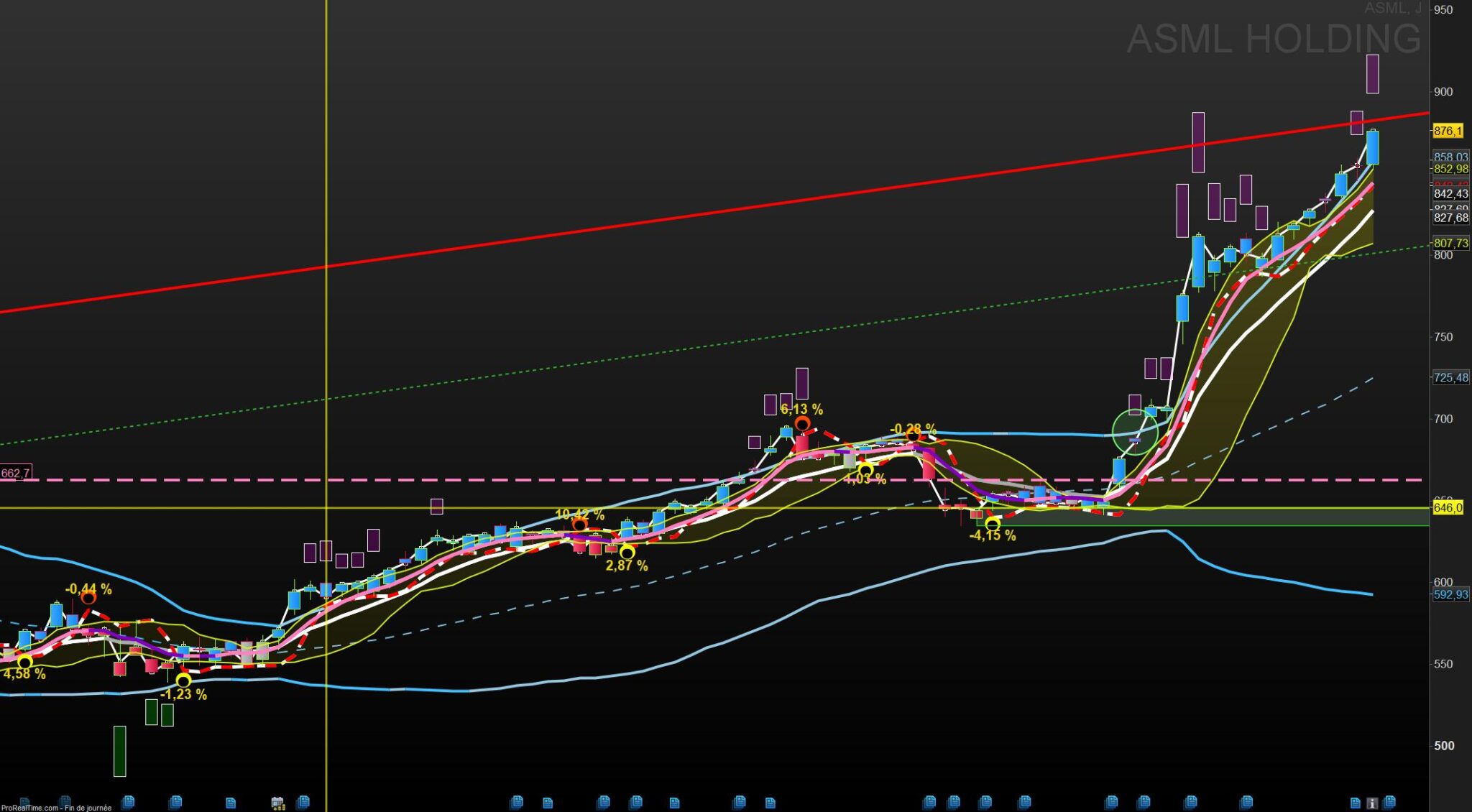Click the 2,87 % trade result label

tap(626, 566)
